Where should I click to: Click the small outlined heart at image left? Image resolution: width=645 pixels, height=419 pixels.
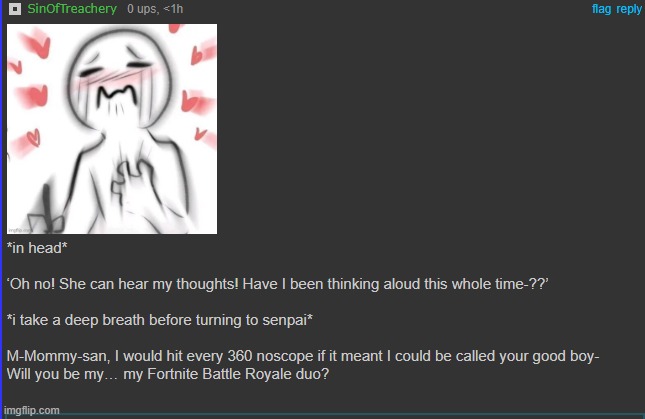[x=33, y=139]
